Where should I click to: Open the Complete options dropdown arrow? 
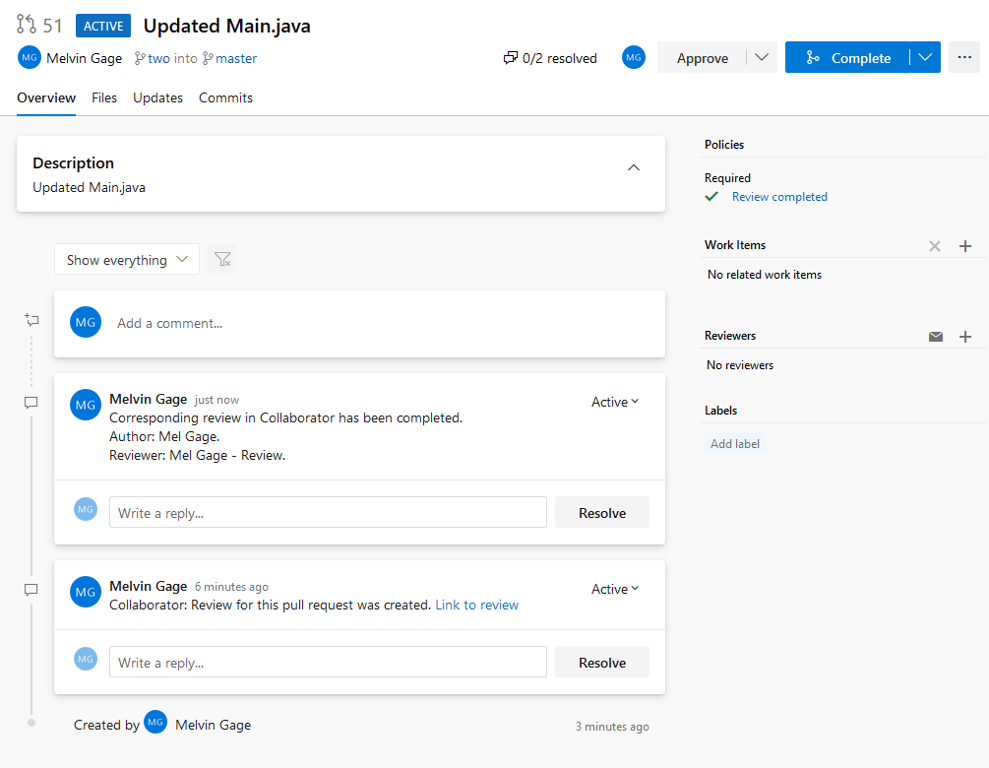(x=925, y=57)
